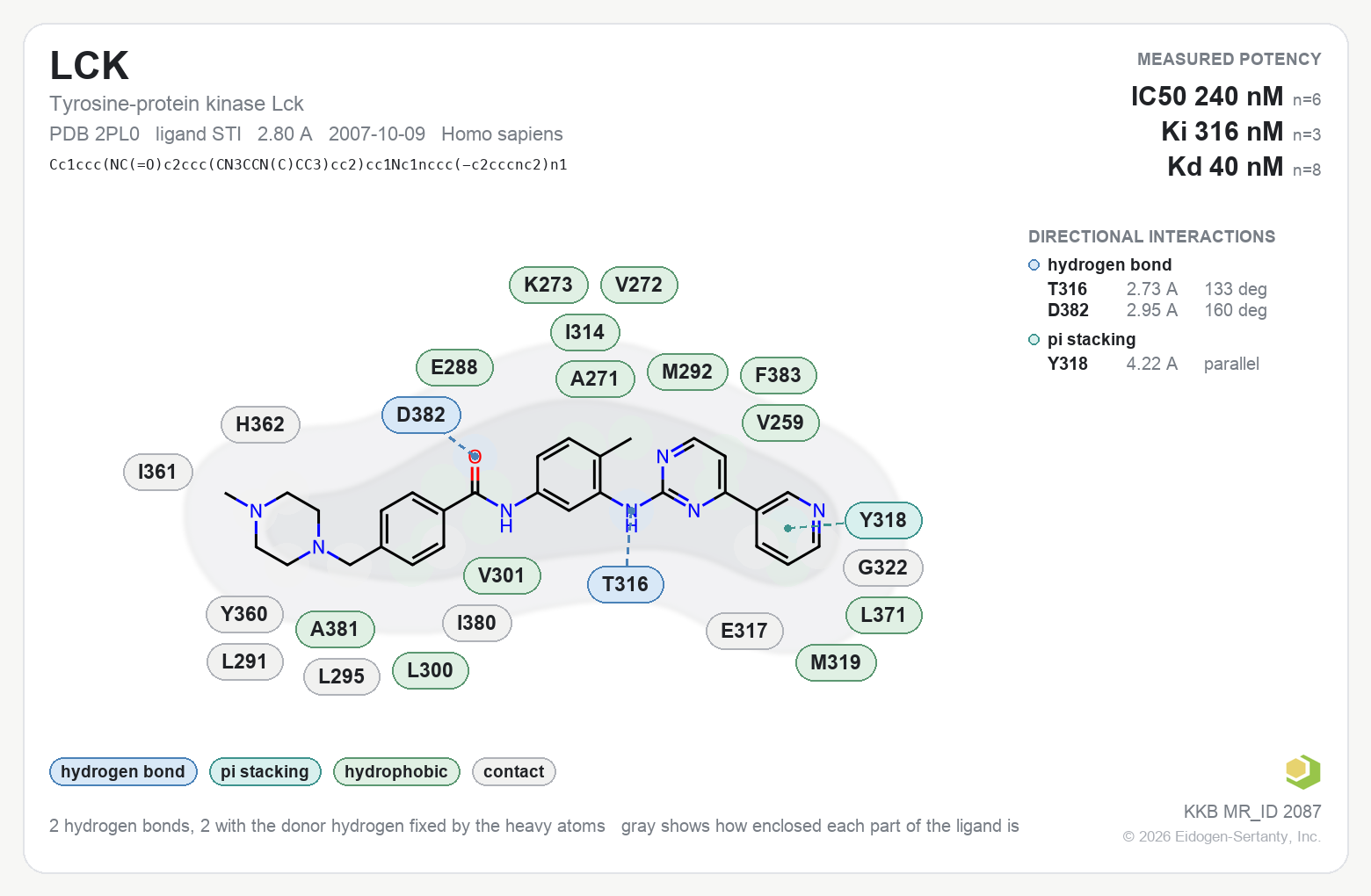Click the V272 residue bubble

[639, 285]
